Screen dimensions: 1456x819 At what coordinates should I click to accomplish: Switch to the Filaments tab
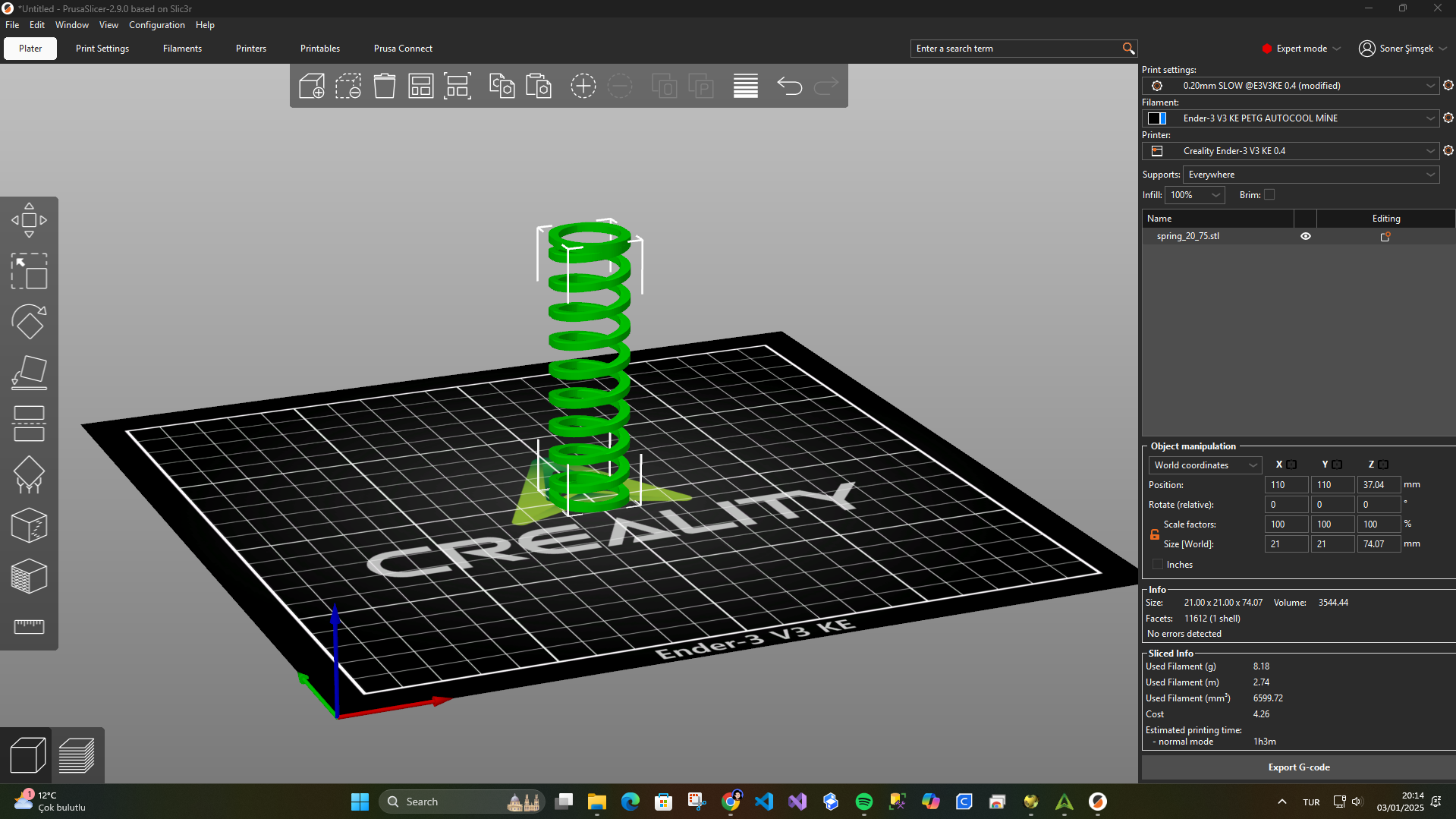point(182,49)
